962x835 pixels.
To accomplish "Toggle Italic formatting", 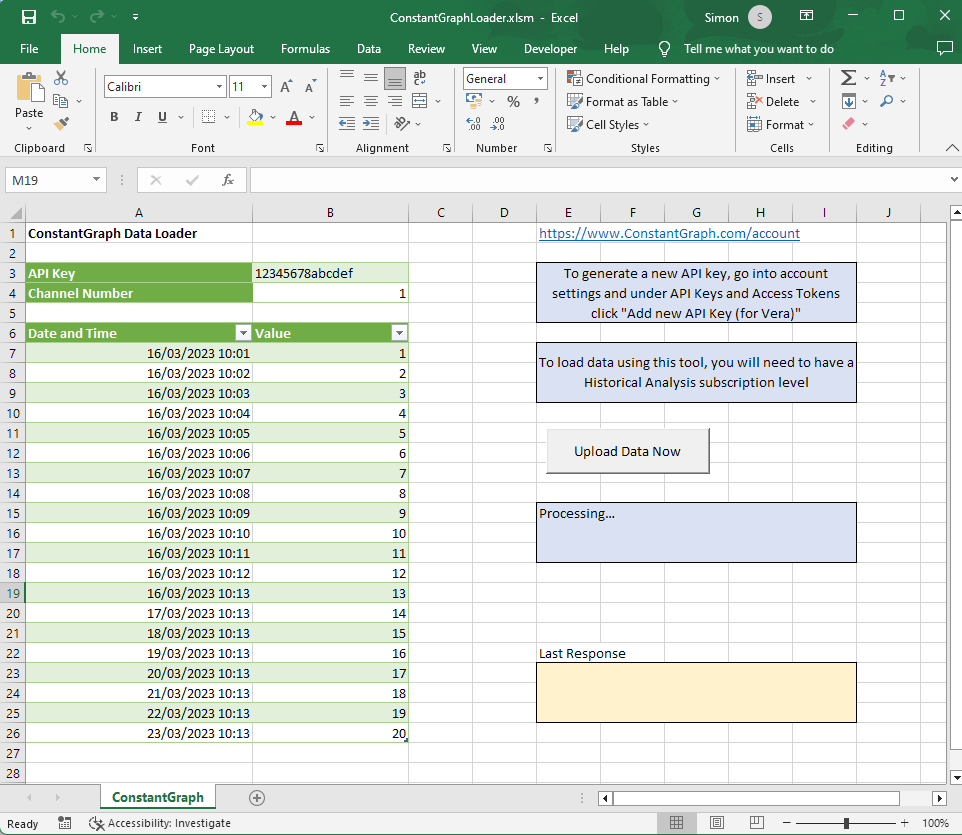I will 138,117.
